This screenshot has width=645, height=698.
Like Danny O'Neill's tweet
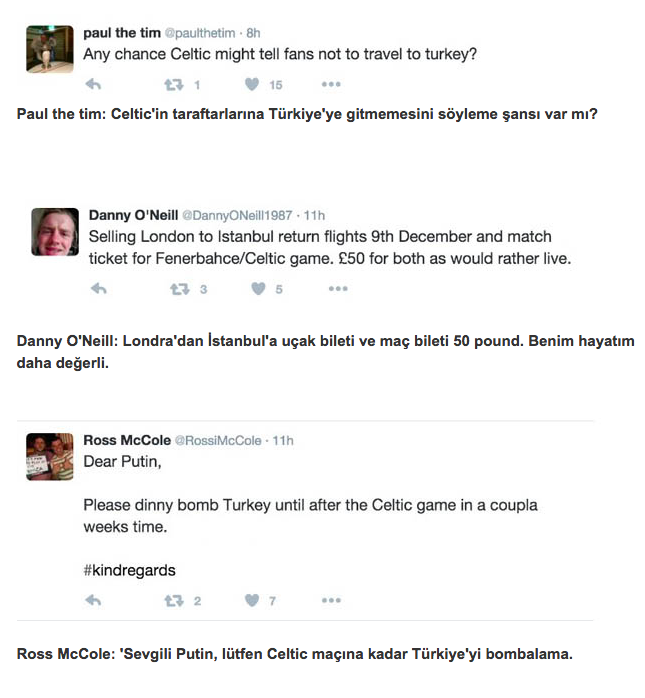click(258, 289)
